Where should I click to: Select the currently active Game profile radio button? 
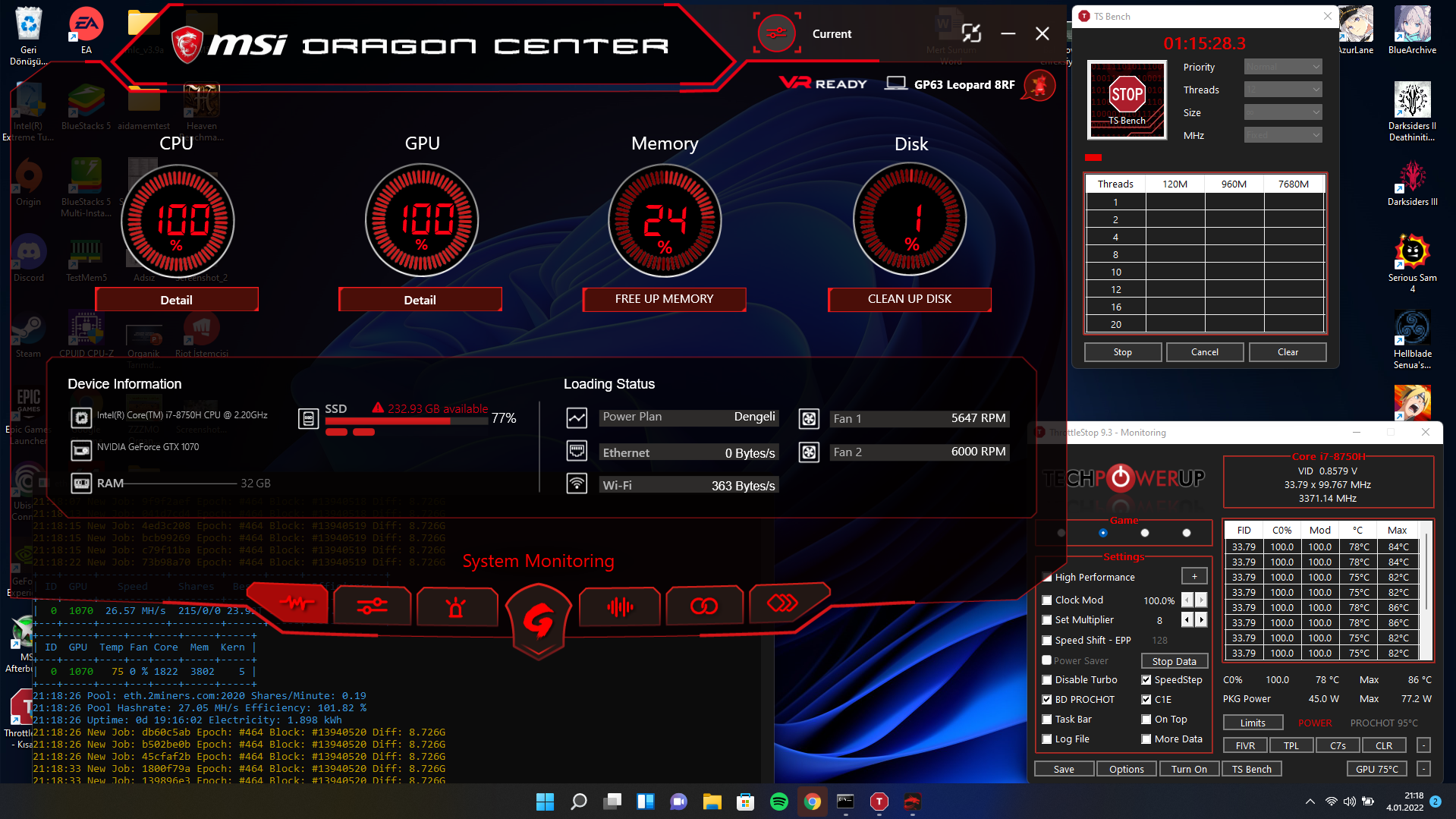[x=1103, y=533]
